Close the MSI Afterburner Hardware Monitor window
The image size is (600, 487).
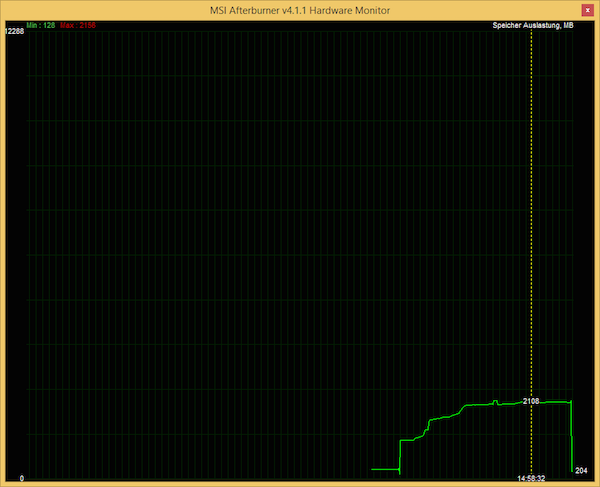pos(587,10)
